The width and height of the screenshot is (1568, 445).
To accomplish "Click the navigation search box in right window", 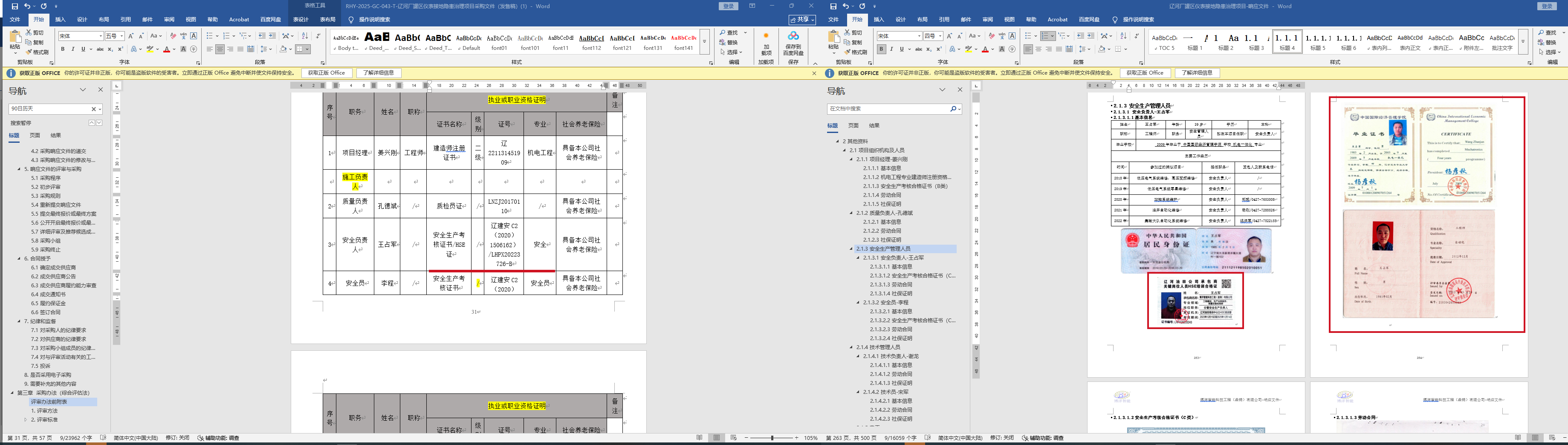I will [x=889, y=108].
